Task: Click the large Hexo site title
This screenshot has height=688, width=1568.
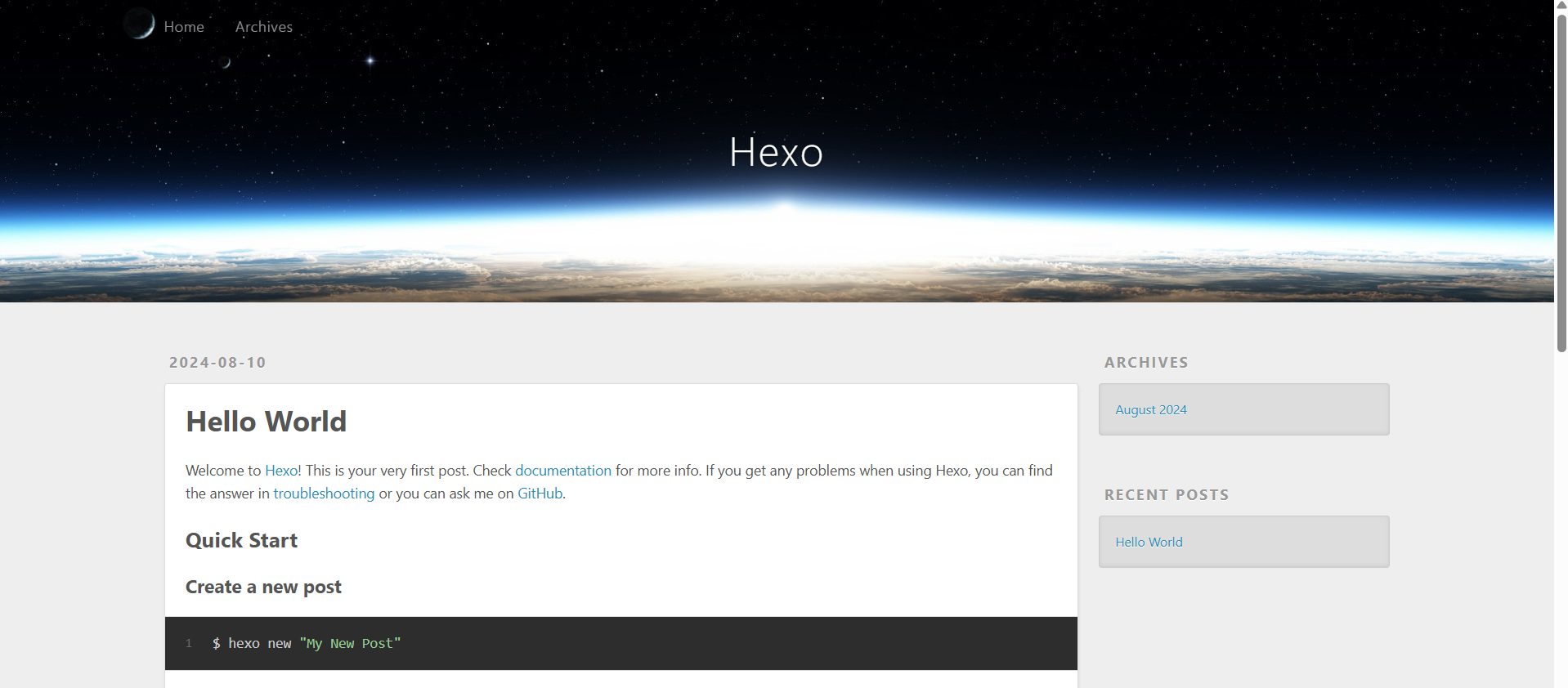Action: coord(776,152)
